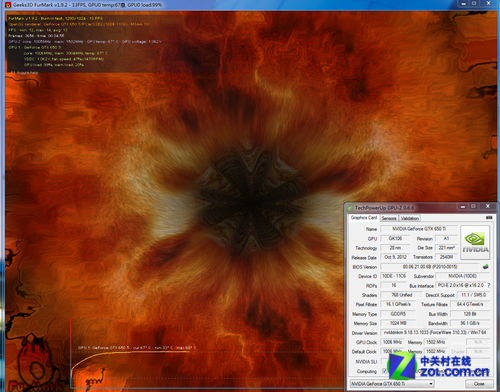Image resolution: width=500 pixels, height=392 pixels.
Task: Click the GPU field showing 'GK106'
Action: [395, 238]
